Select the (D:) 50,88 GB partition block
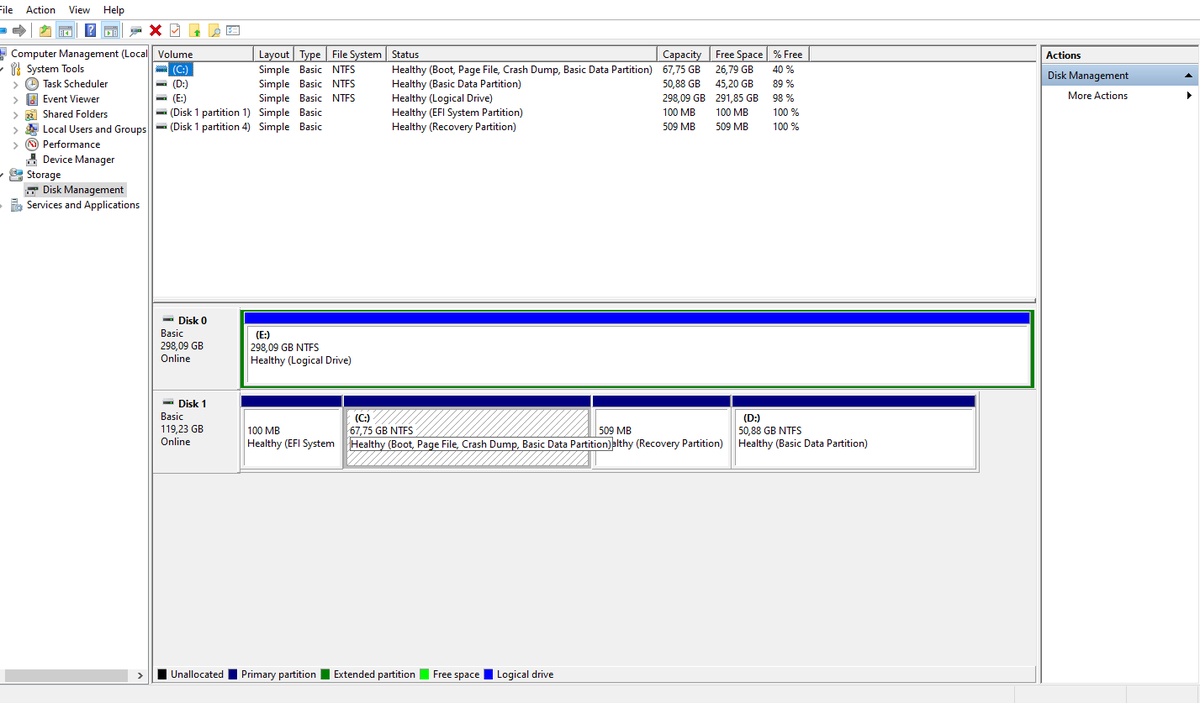Viewport: 1200px width, 703px height. coord(854,437)
